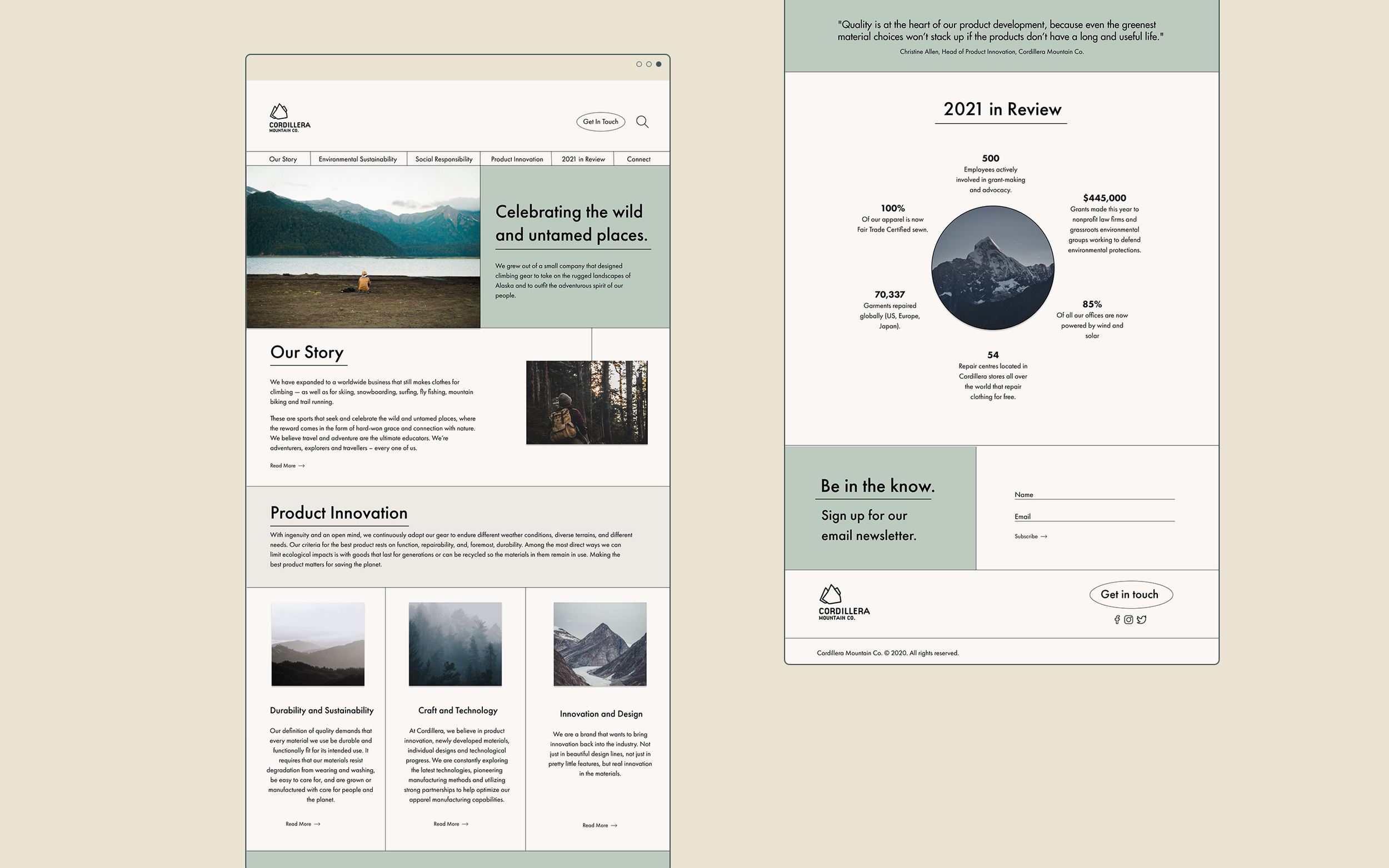Screen dimensions: 1389x868
Task: Go to the 2021 in Review tab
Action: tap(583, 159)
